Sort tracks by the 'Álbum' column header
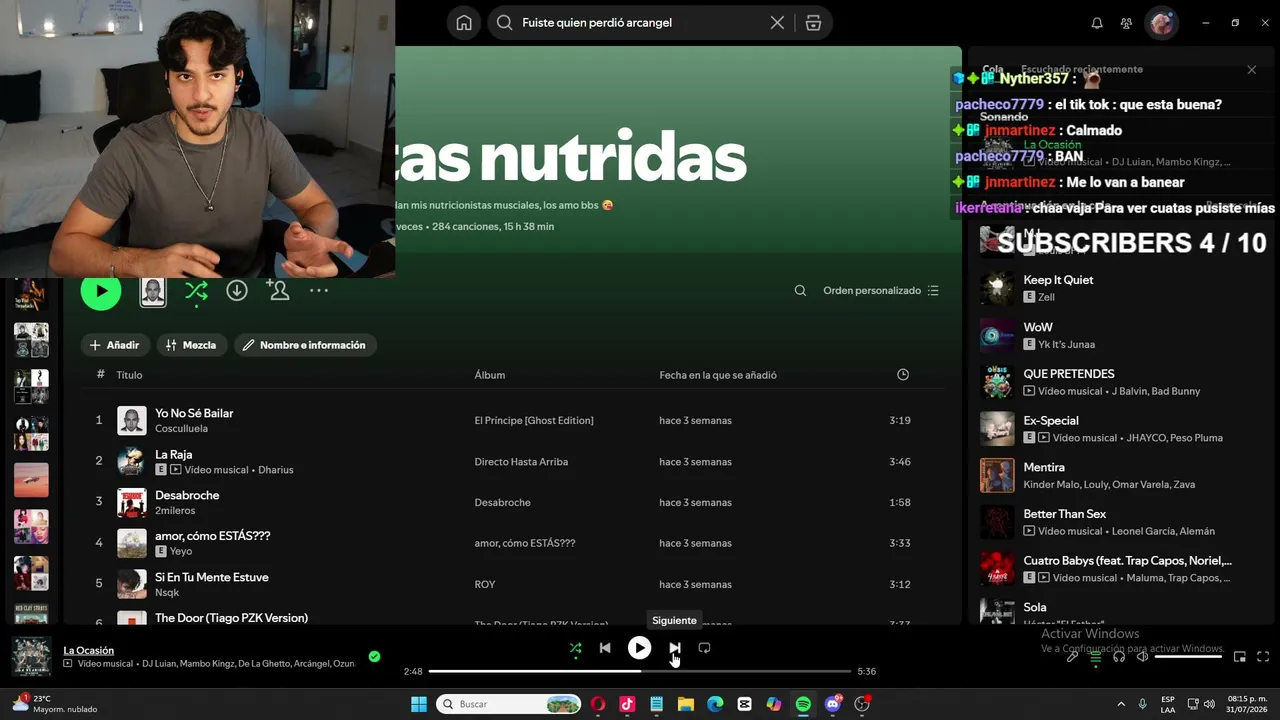Image resolution: width=1280 pixels, height=720 pixels. pyautogui.click(x=490, y=375)
